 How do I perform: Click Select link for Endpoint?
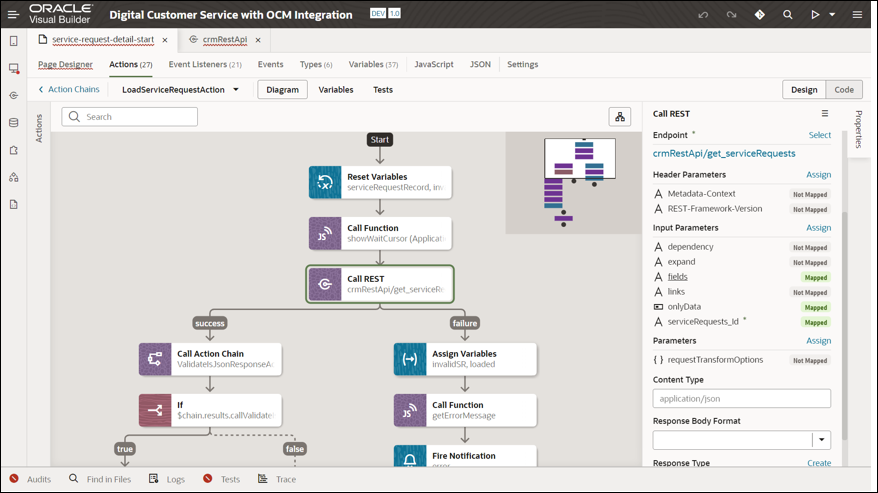click(820, 135)
